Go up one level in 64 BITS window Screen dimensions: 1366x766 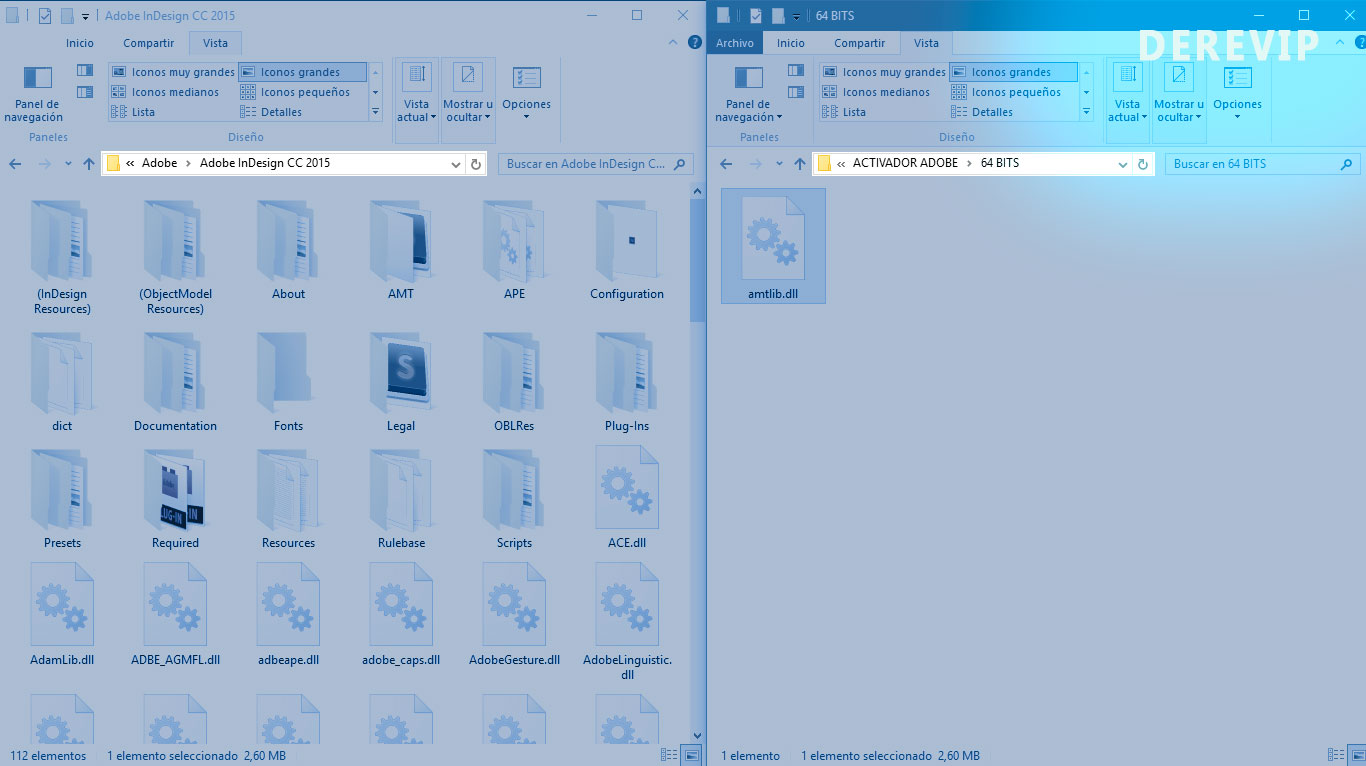pyautogui.click(x=800, y=164)
